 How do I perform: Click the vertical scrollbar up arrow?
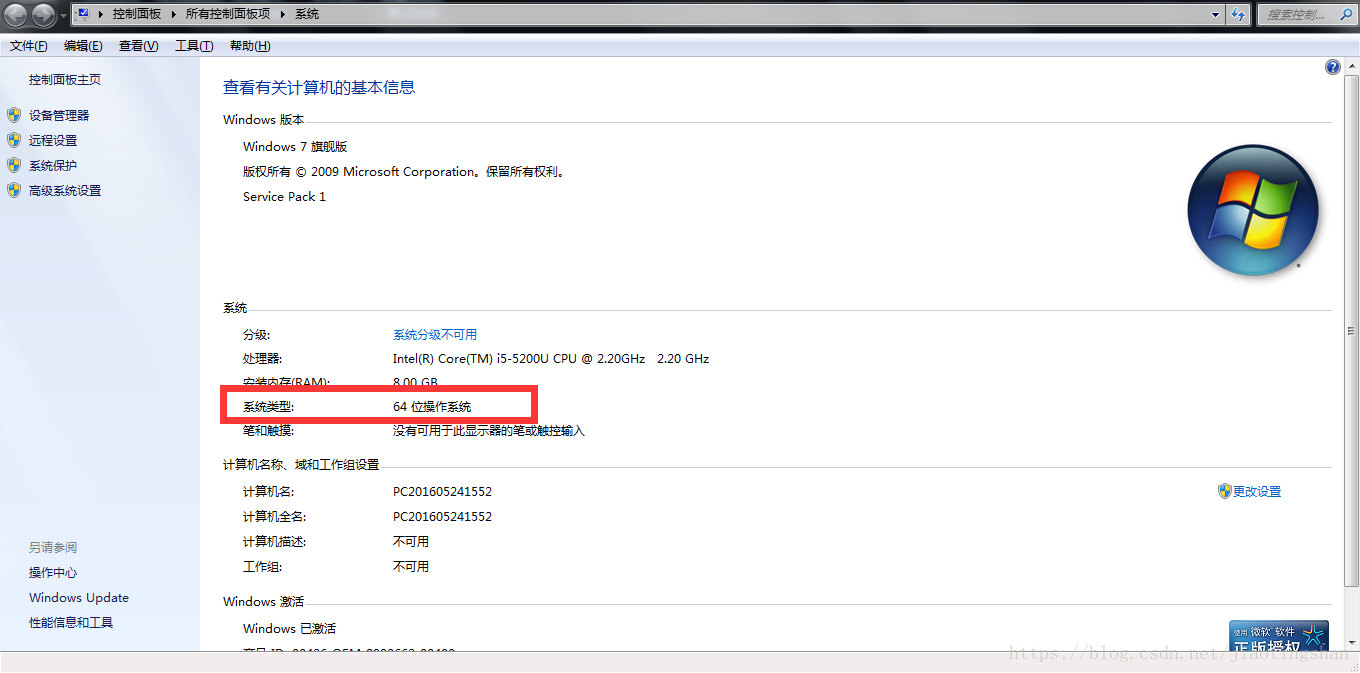[1352, 65]
